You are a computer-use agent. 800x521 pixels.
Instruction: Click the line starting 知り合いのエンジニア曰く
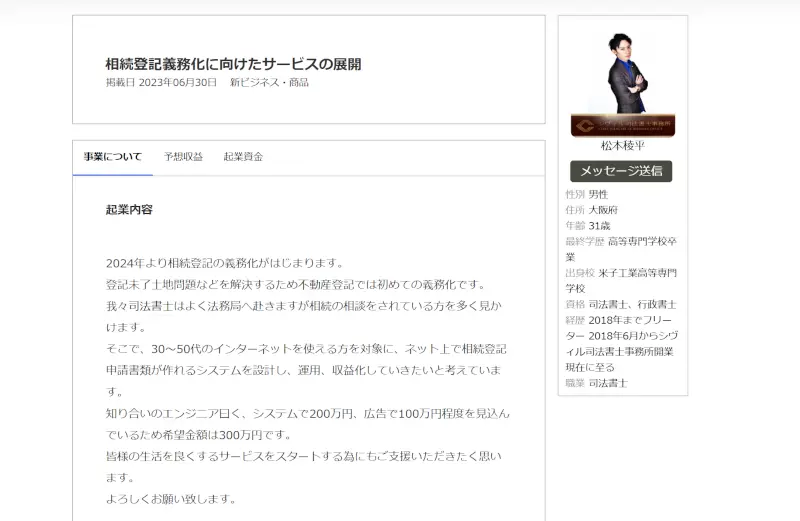point(308,413)
